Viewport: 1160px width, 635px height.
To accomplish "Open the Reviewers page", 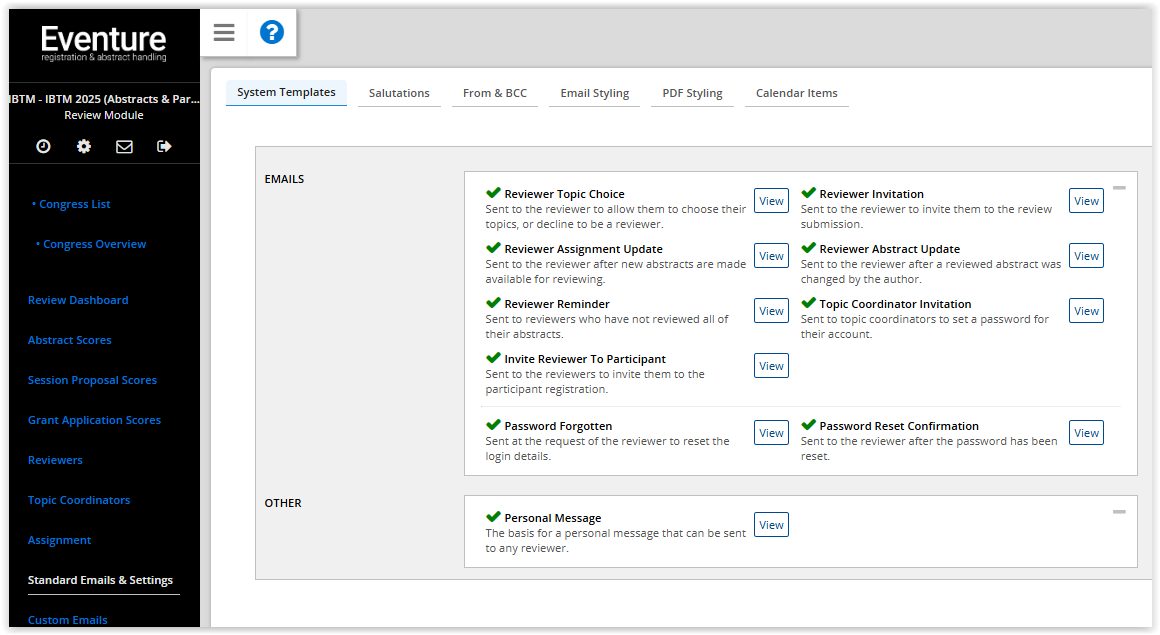I will tap(55, 460).
